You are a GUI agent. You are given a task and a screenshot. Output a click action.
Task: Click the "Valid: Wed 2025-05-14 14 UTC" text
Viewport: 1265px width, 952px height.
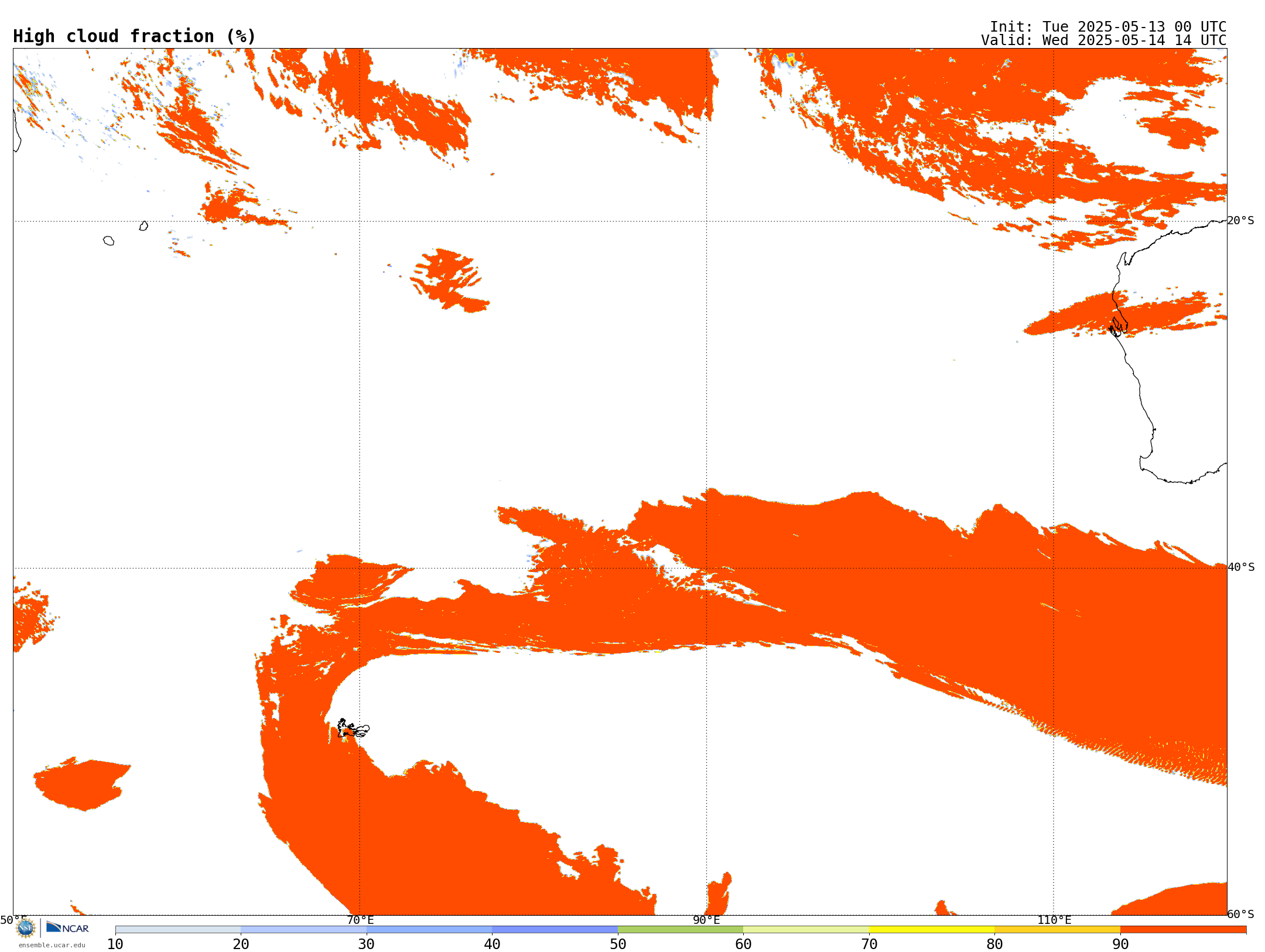tap(1104, 40)
